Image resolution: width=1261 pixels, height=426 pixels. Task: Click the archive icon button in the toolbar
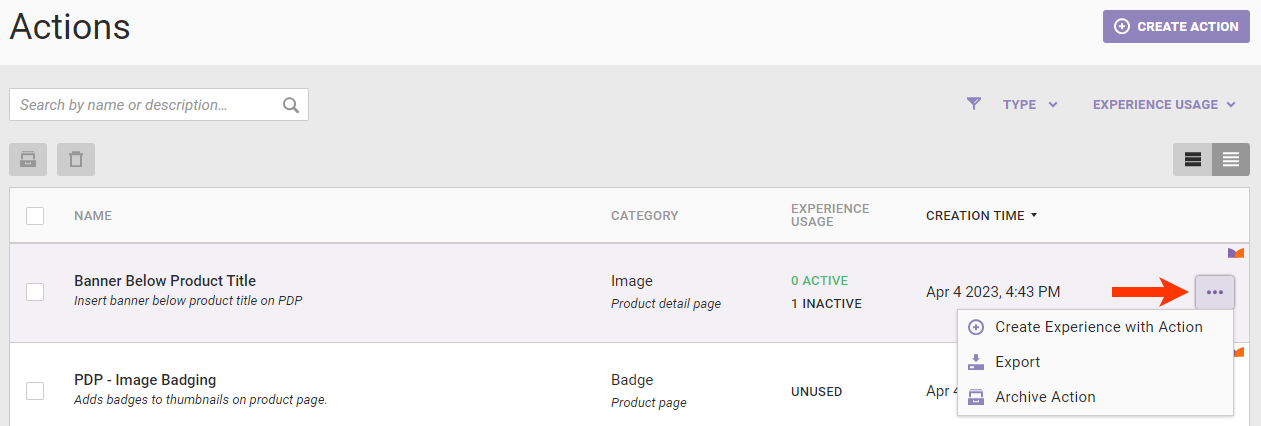coord(28,159)
